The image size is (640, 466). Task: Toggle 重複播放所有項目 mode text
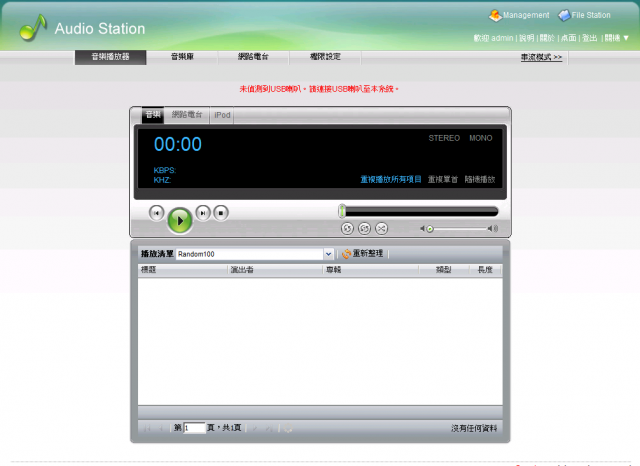(x=391, y=179)
